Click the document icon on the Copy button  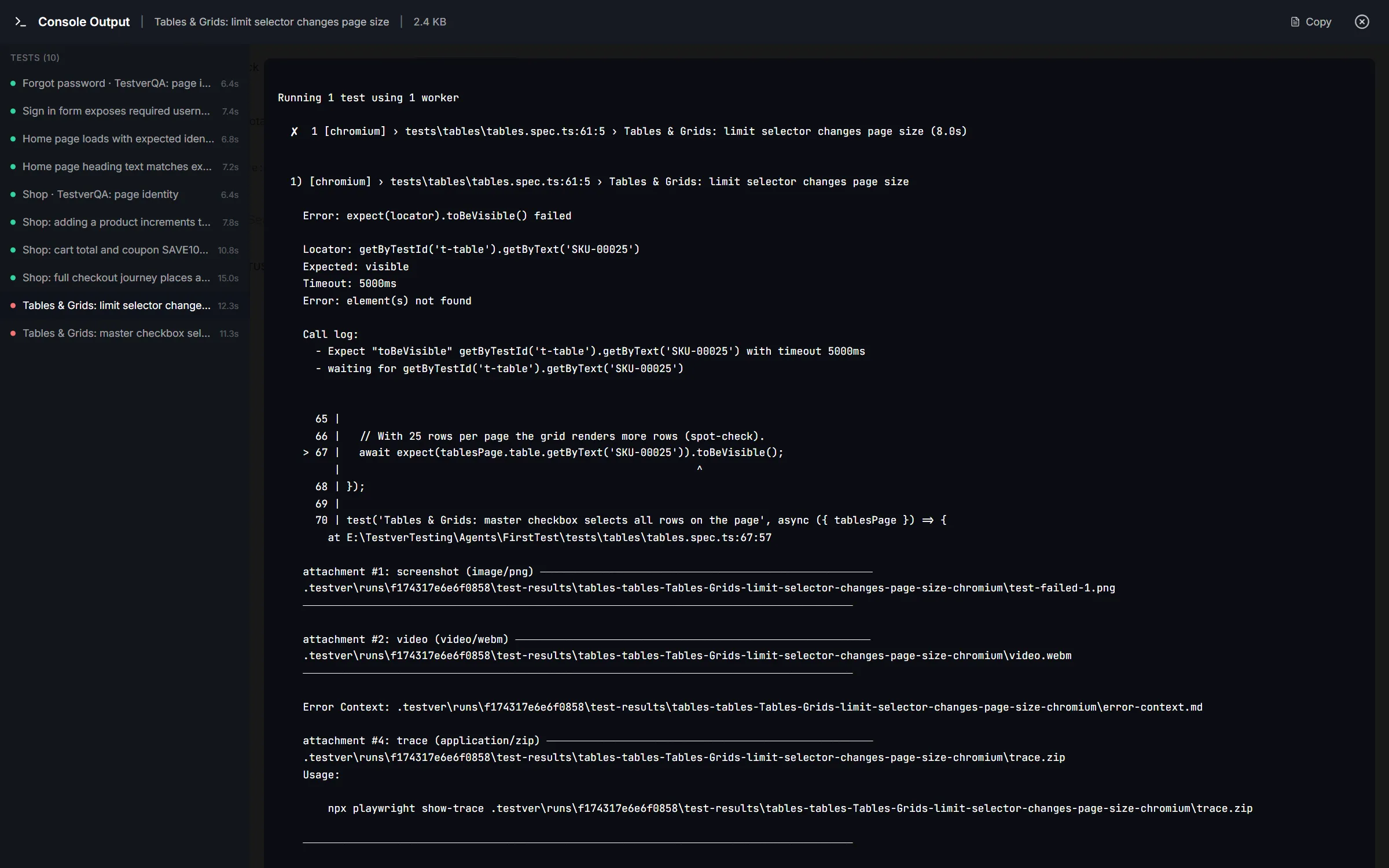tap(1295, 22)
